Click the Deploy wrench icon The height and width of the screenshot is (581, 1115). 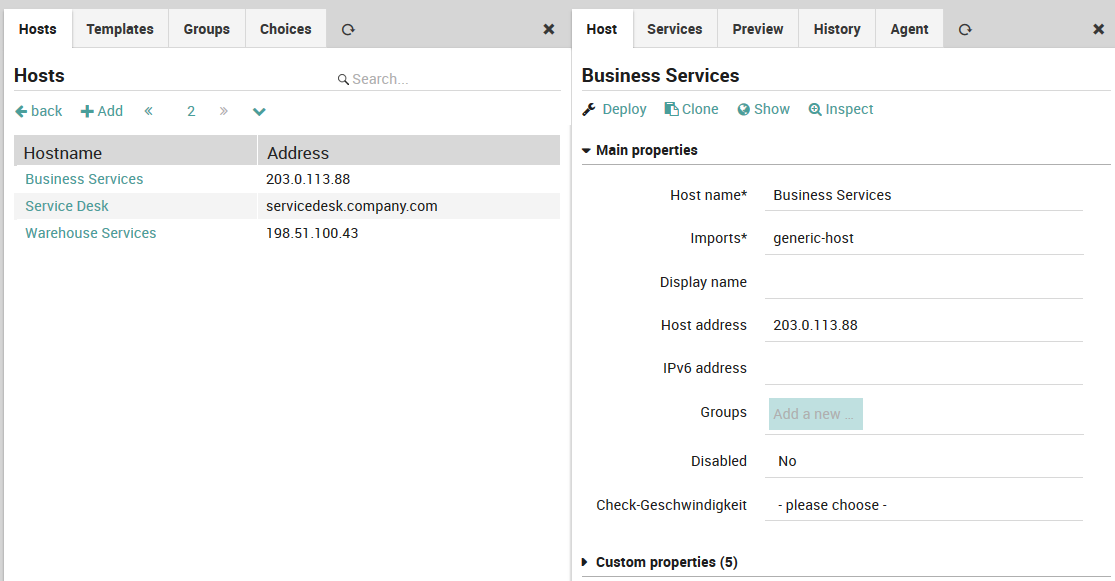[589, 110]
